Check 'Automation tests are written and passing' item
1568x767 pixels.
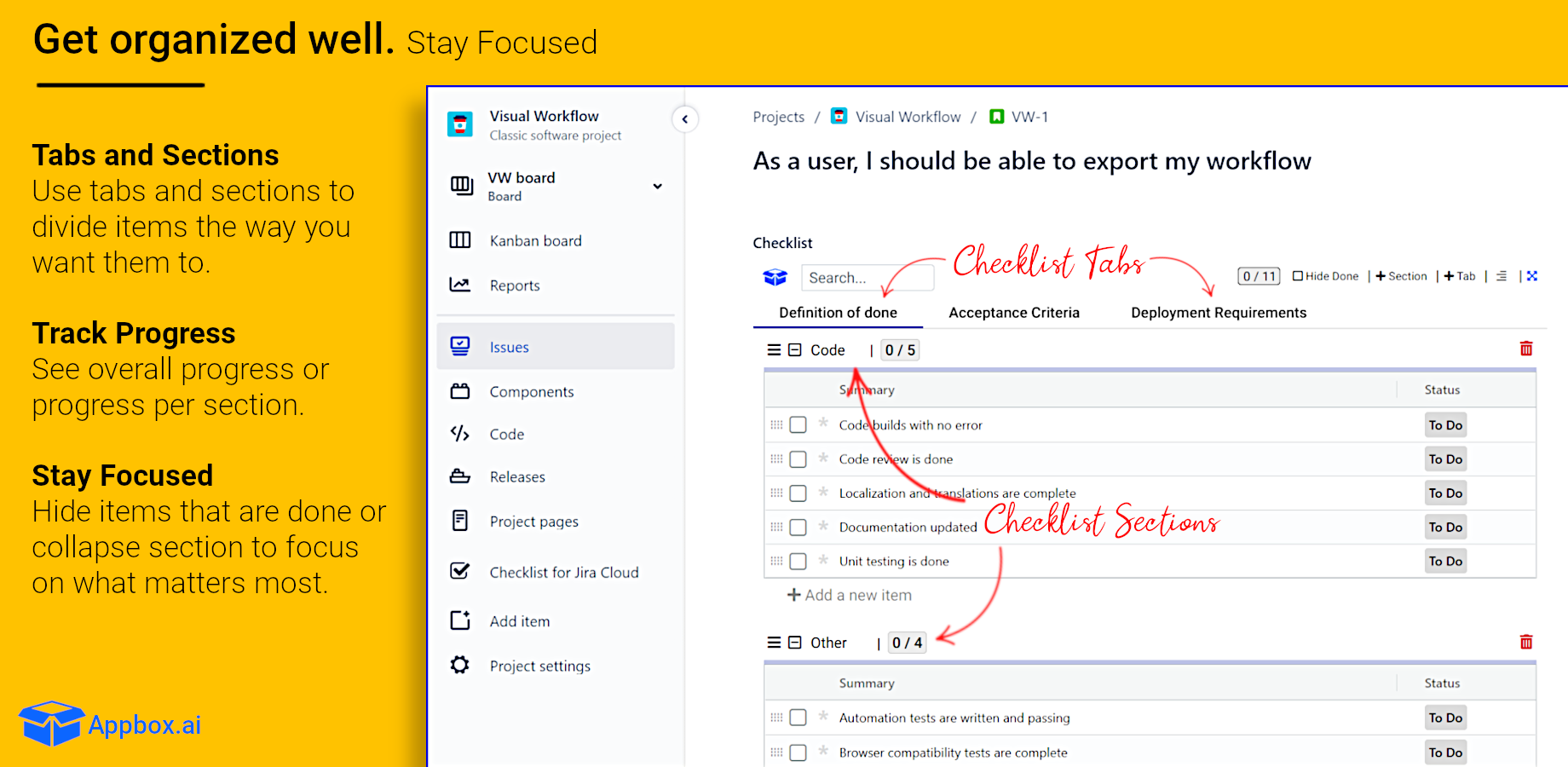tap(798, 718)
